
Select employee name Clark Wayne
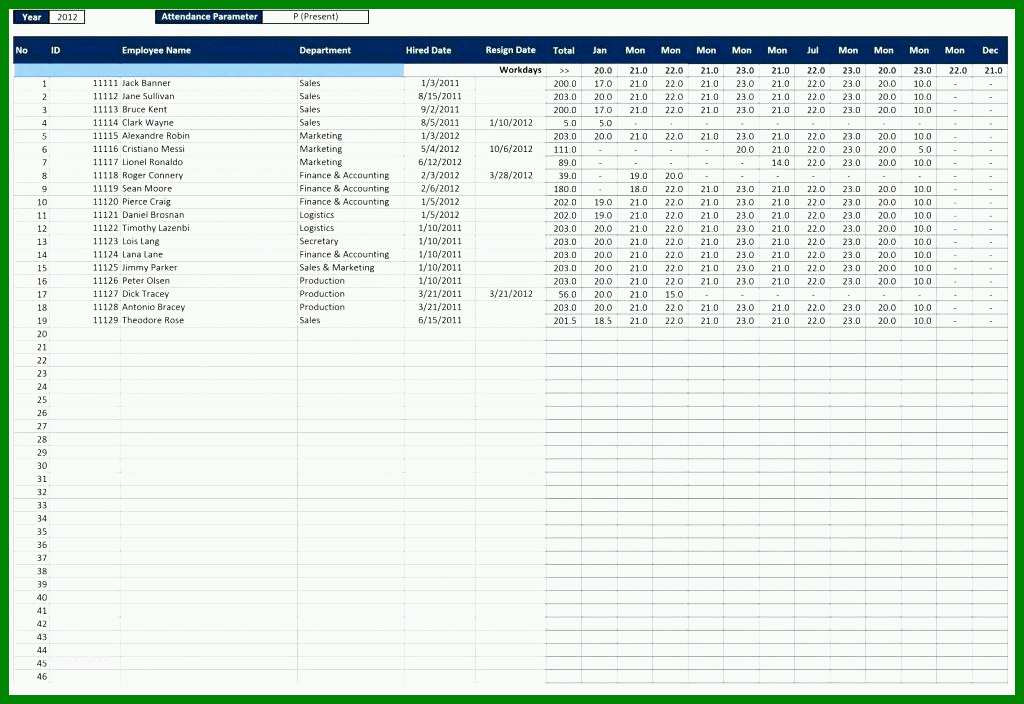pyautogui.click(x=147, y=123)
